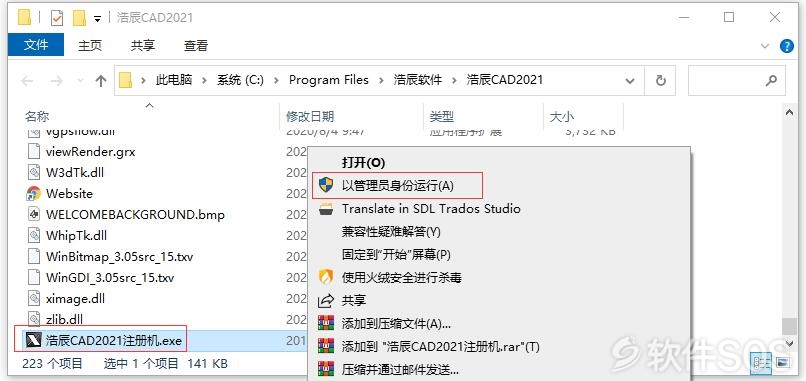Switch to large icons view button

point(781,362)
